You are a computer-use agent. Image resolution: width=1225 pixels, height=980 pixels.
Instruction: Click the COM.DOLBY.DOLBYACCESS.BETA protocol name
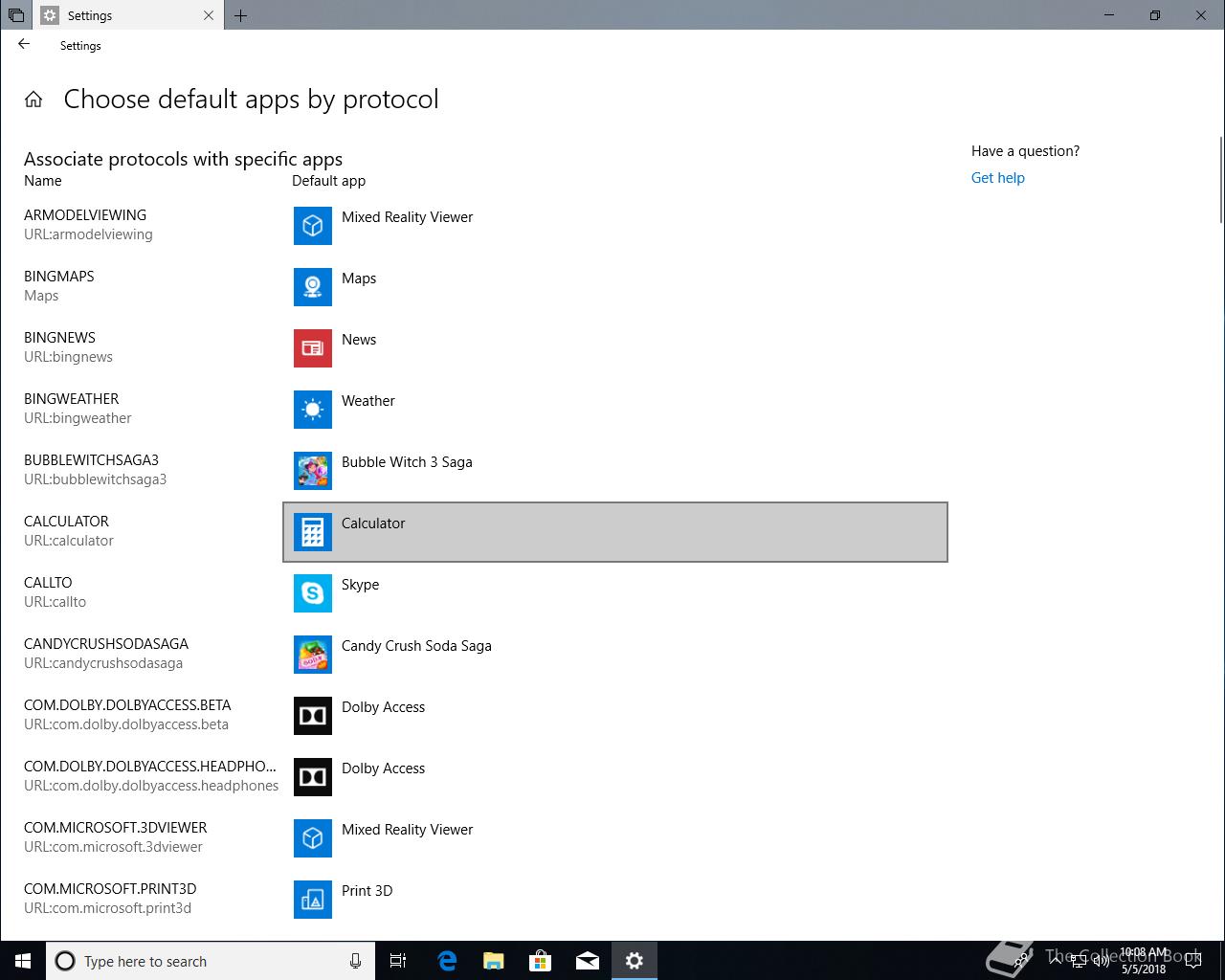click(x=127, y=705)
